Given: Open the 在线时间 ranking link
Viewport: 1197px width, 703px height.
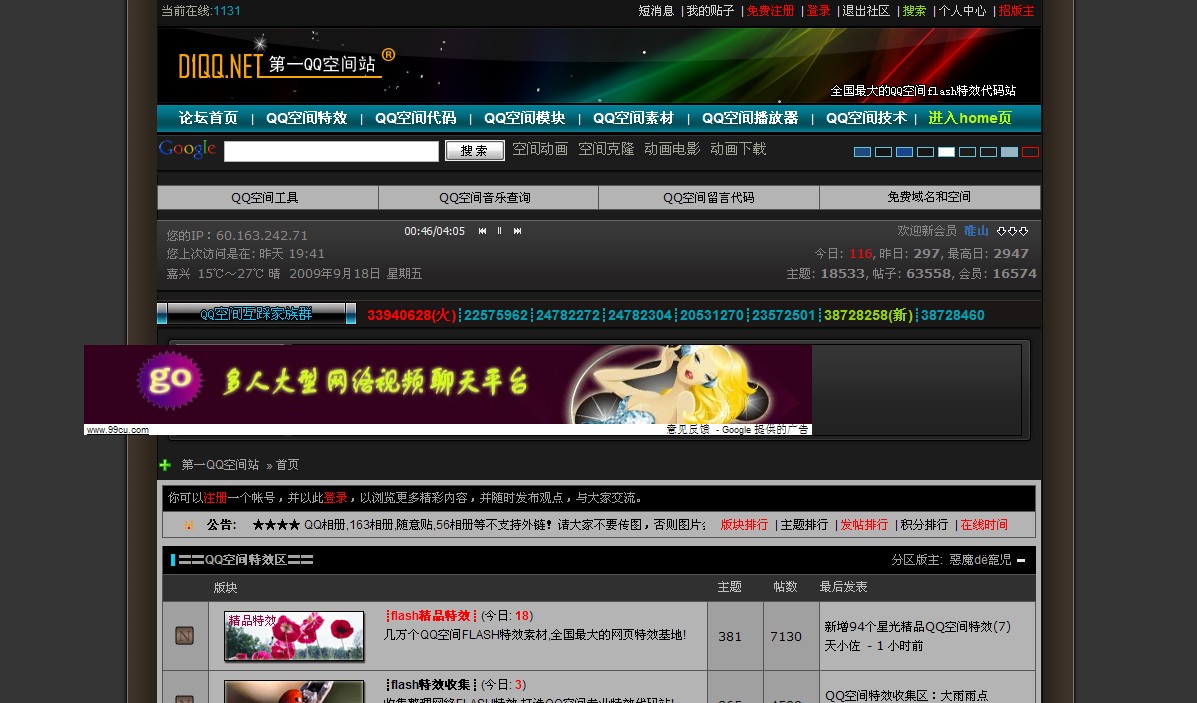Looking at the screenshot, I should pyautogui.click(x=984, y=525).
